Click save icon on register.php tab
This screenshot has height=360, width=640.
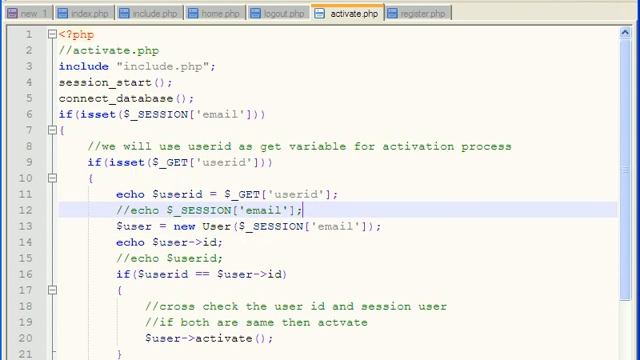392,13
